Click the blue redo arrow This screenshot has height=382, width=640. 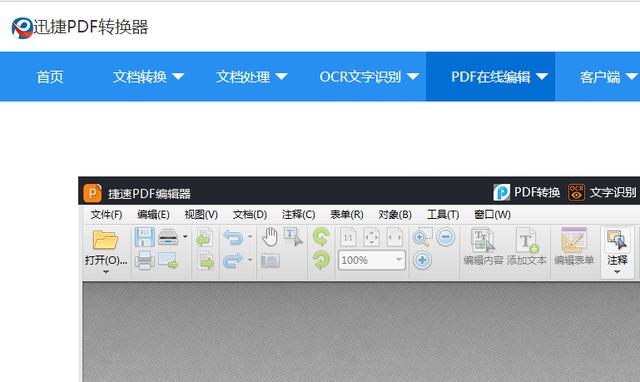[233, 260]
